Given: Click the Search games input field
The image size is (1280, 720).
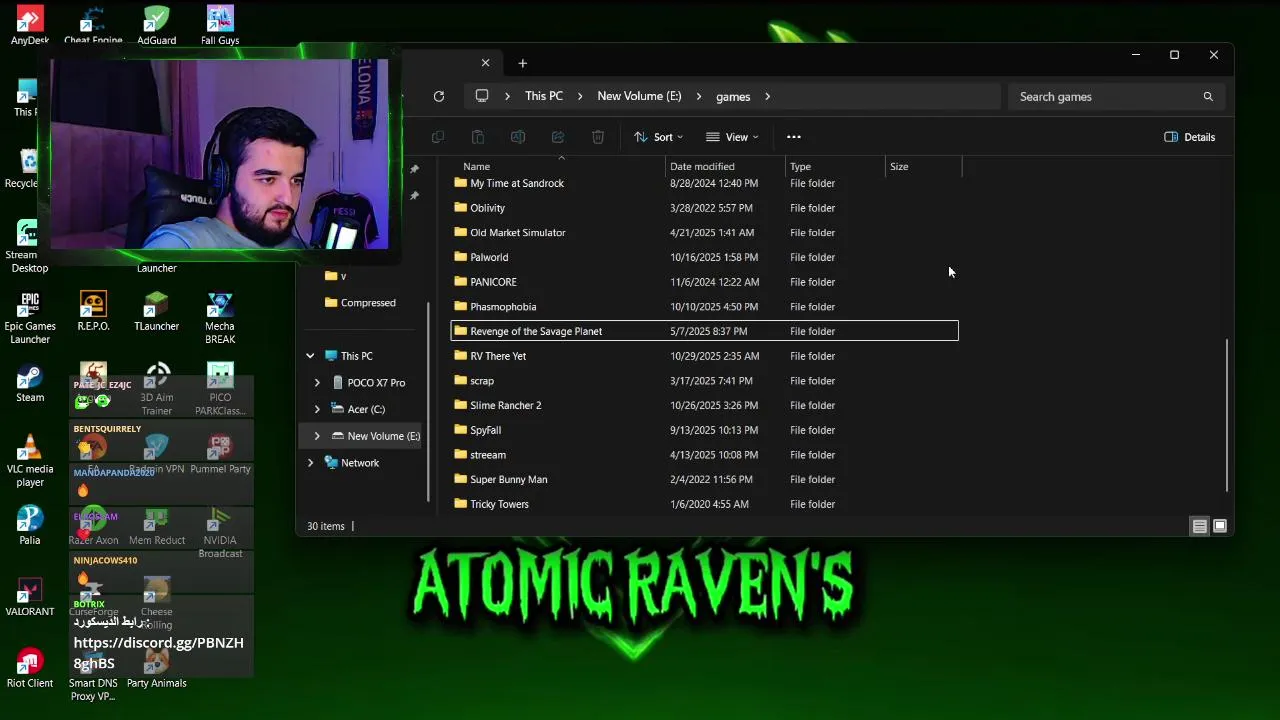Looking at the screenshot, I should [1105, 97].
